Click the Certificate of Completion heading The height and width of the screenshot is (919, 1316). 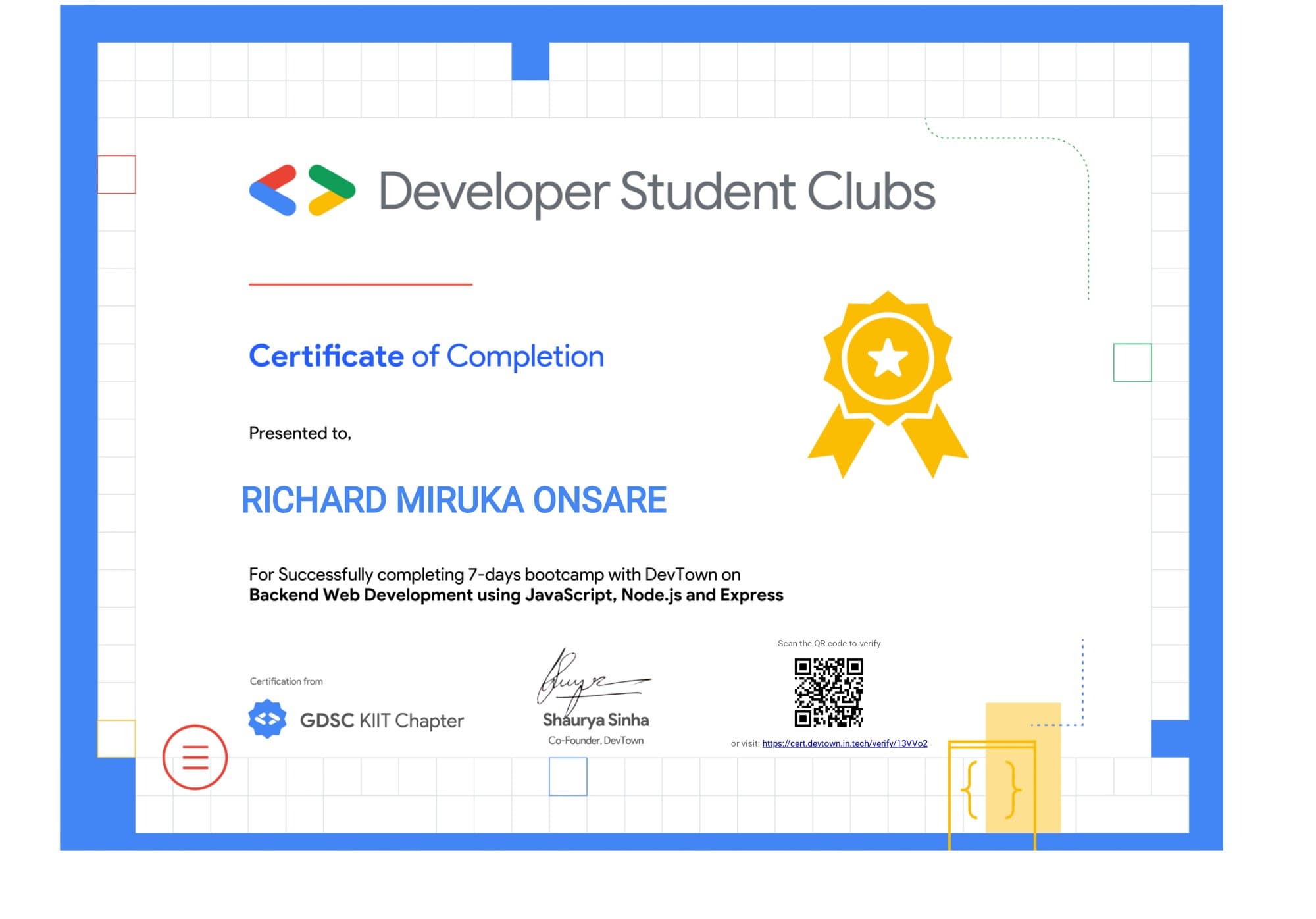point(426,355)
